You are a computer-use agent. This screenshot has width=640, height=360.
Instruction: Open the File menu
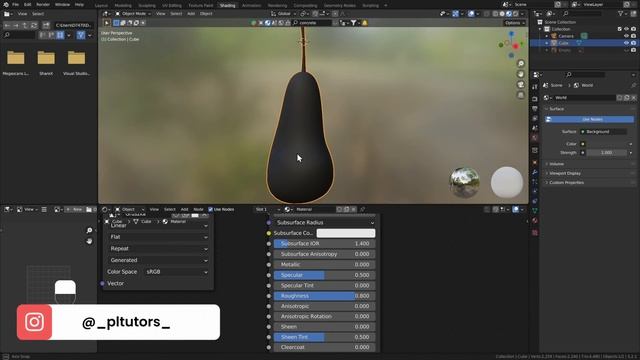point(15,4)
